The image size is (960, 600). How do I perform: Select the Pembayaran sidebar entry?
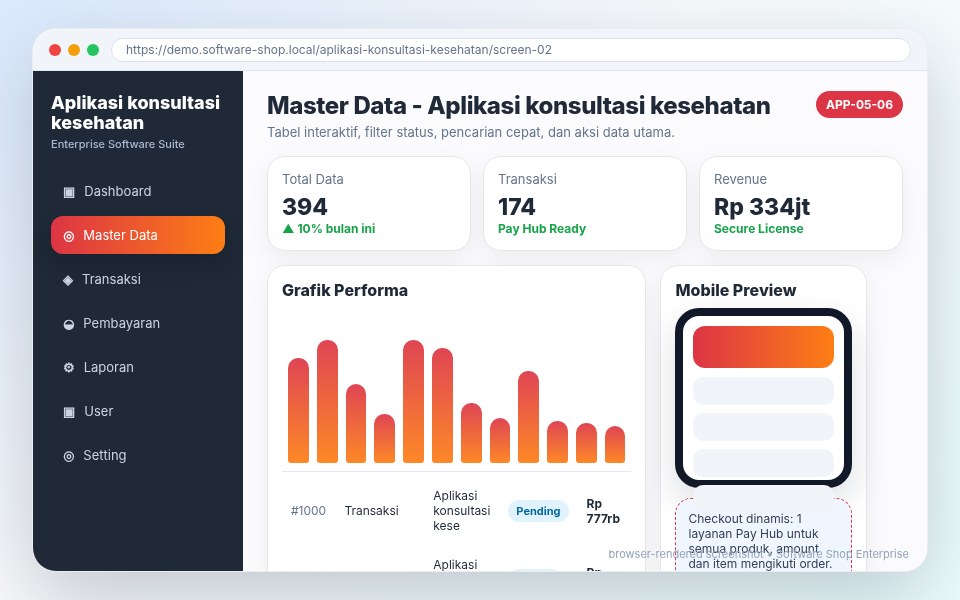138,323
